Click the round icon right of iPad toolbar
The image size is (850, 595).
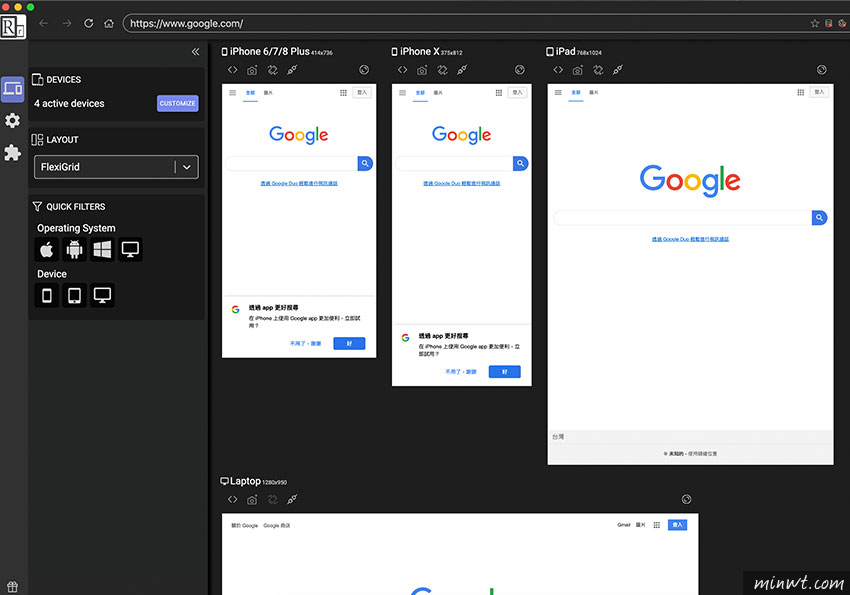pos(822,70)
